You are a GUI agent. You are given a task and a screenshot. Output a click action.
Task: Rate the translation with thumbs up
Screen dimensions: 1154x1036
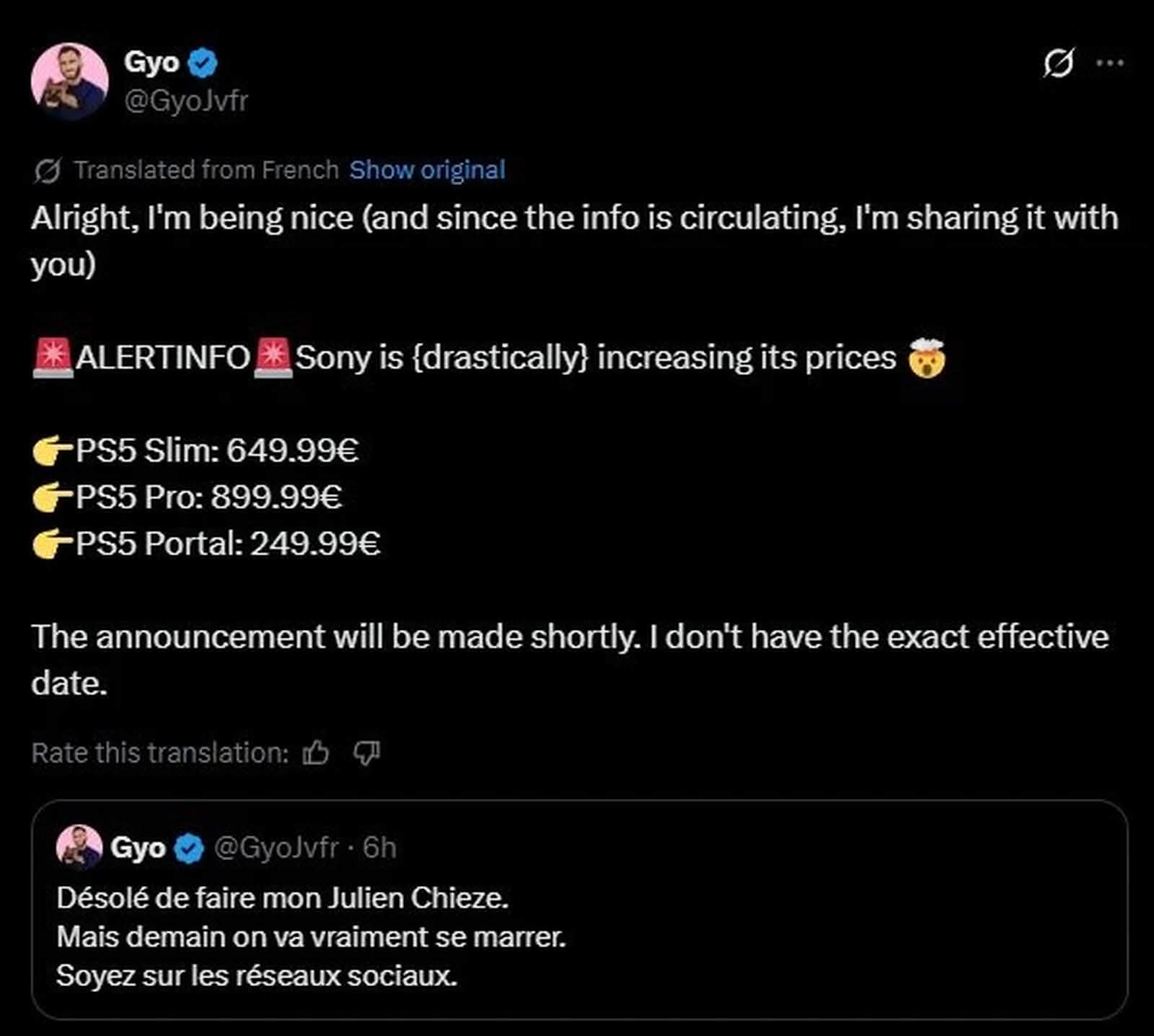[x=316, y=753]
